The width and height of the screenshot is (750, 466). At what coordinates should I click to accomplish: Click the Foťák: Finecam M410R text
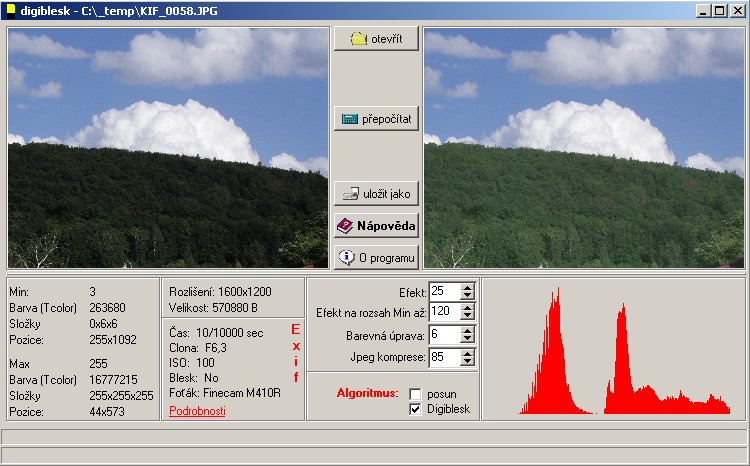(225, 393)
